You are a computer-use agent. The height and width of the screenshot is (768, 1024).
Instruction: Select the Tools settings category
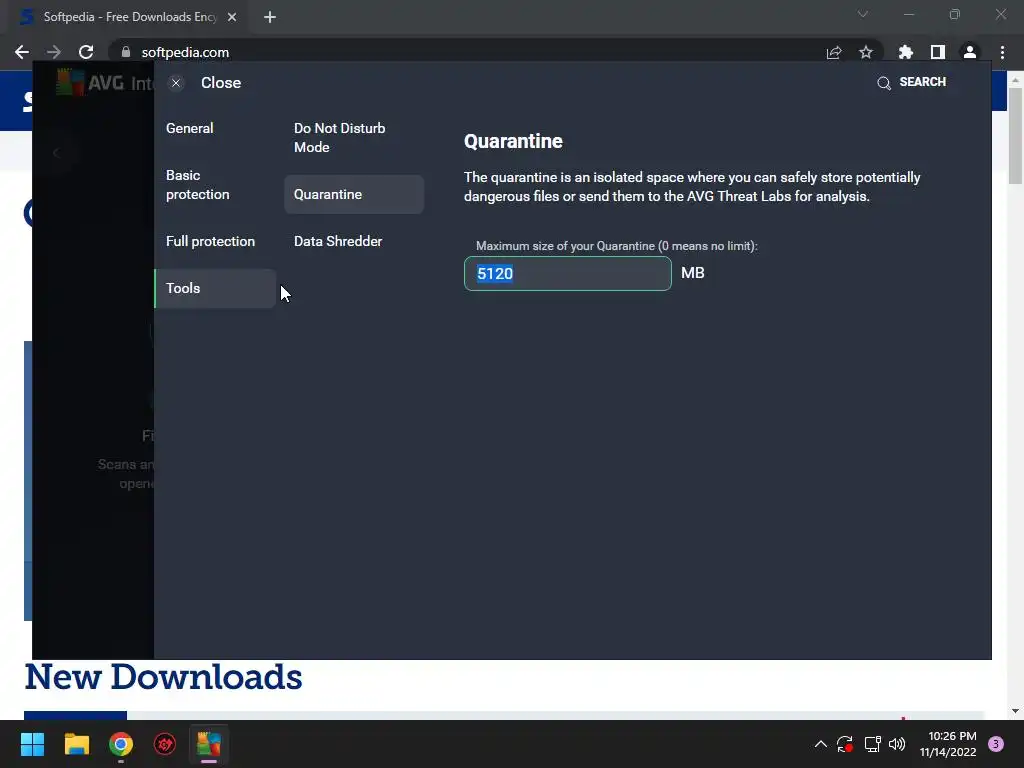215,288
